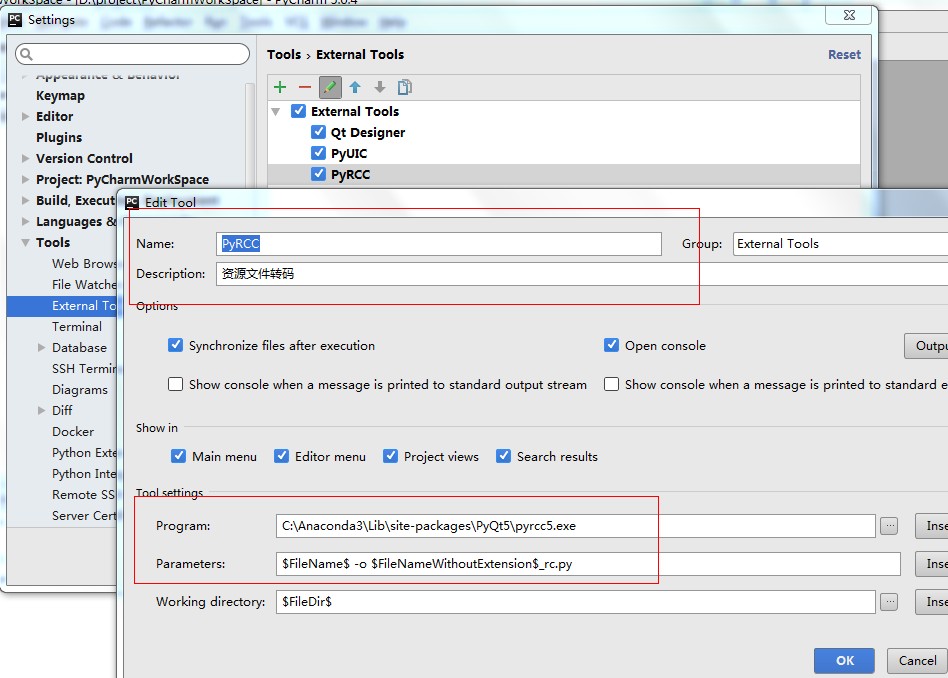The width and height of the screenshot is (948, 678).
Task: Click the search magnifier icon in Settings
Action: pyautogui.click(x=26, y=54)
